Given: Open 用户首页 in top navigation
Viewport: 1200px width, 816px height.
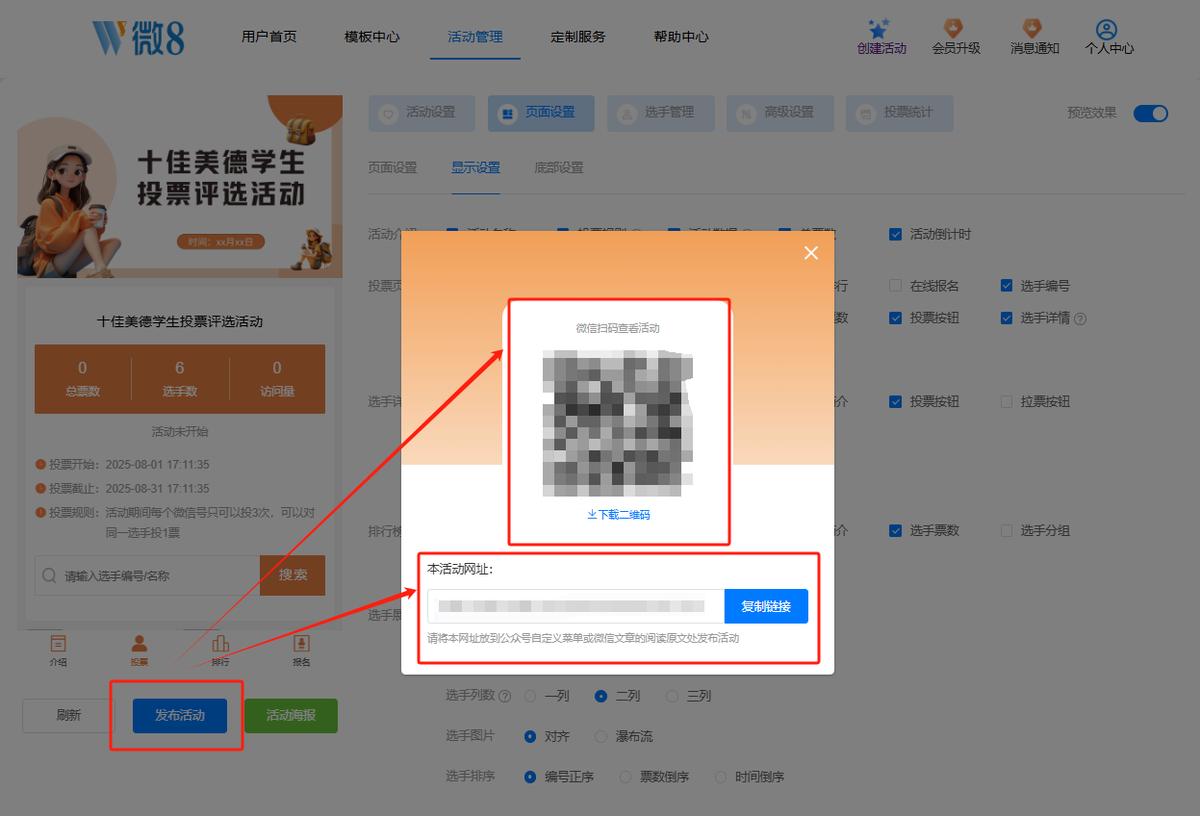Looking at the screenshot, I should (269, 37).
